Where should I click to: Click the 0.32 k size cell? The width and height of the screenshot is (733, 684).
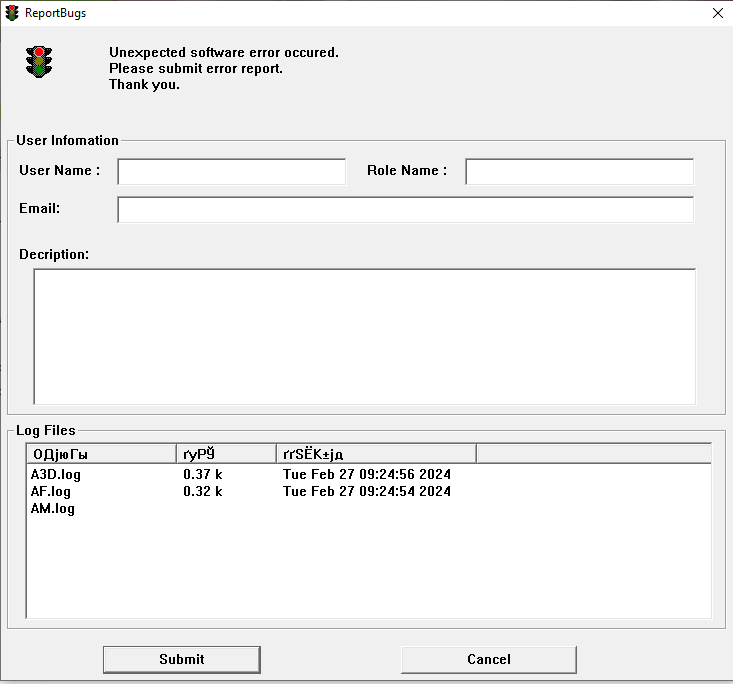(203, 492)
